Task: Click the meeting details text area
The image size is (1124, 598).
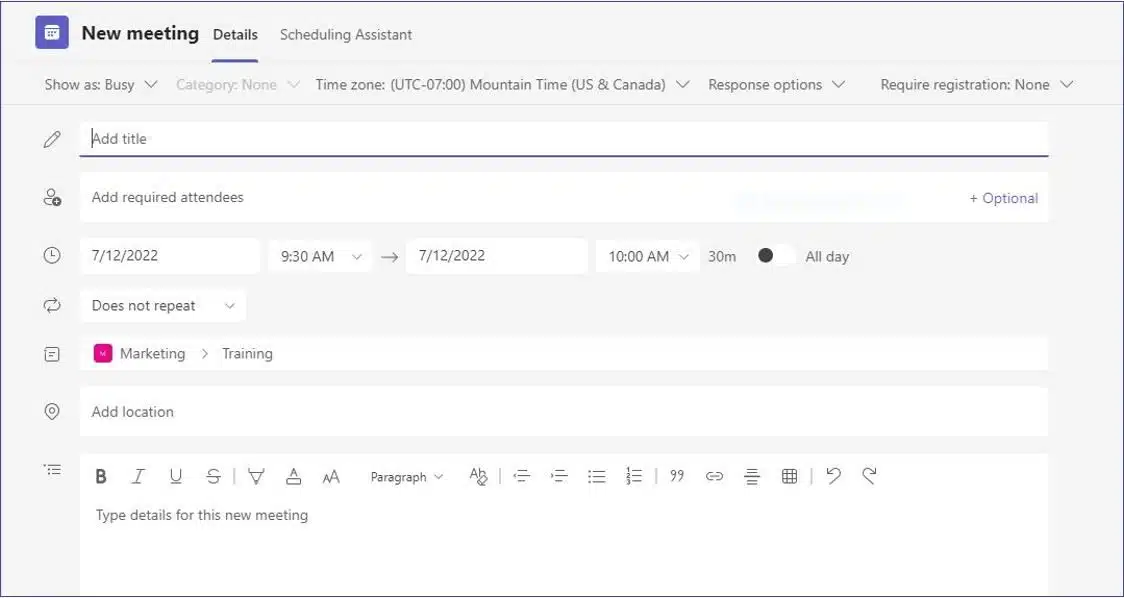Action: [x=564, y=549]
